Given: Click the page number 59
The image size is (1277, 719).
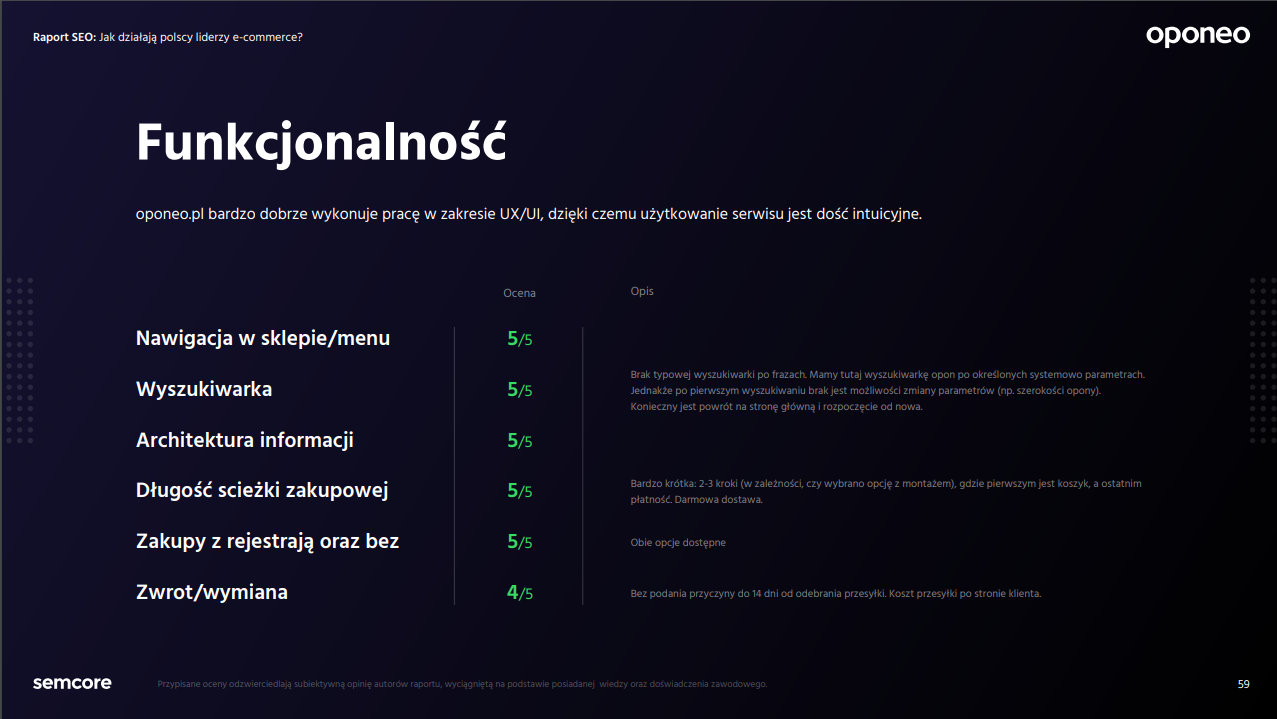Looking at the screenshot, I should pos(1243,684).
